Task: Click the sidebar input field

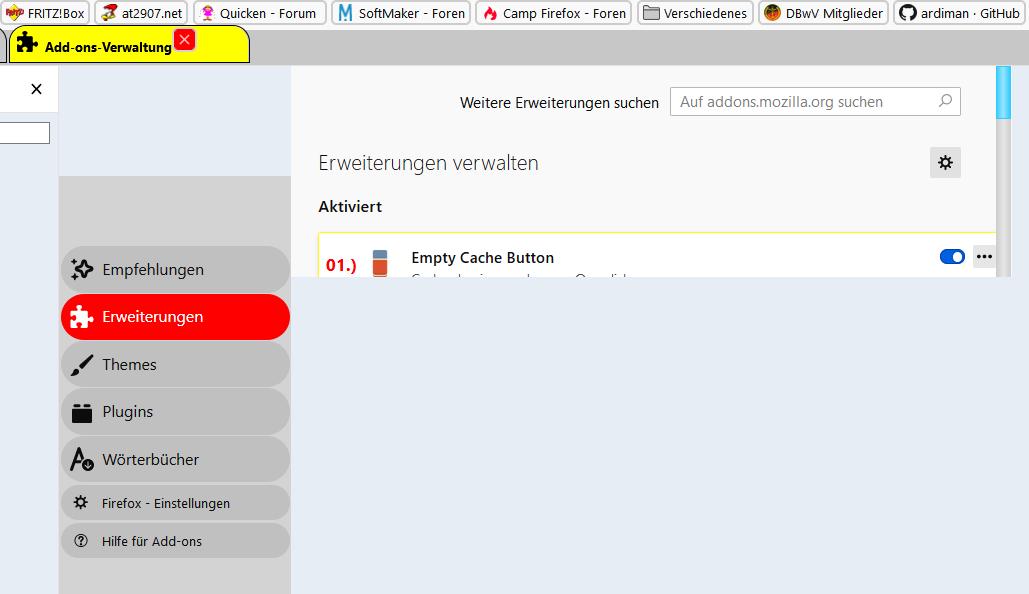Action: (x=24, y=133)
